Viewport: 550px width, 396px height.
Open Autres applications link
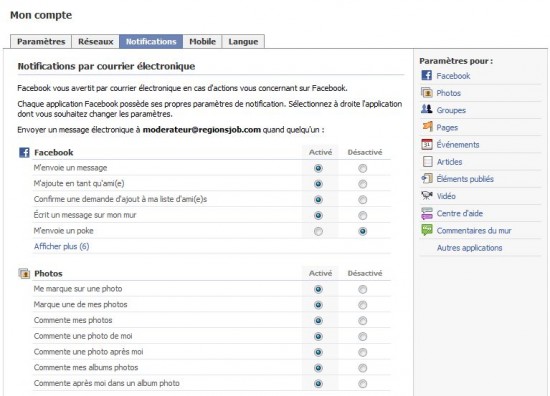(x=469, y=248)
